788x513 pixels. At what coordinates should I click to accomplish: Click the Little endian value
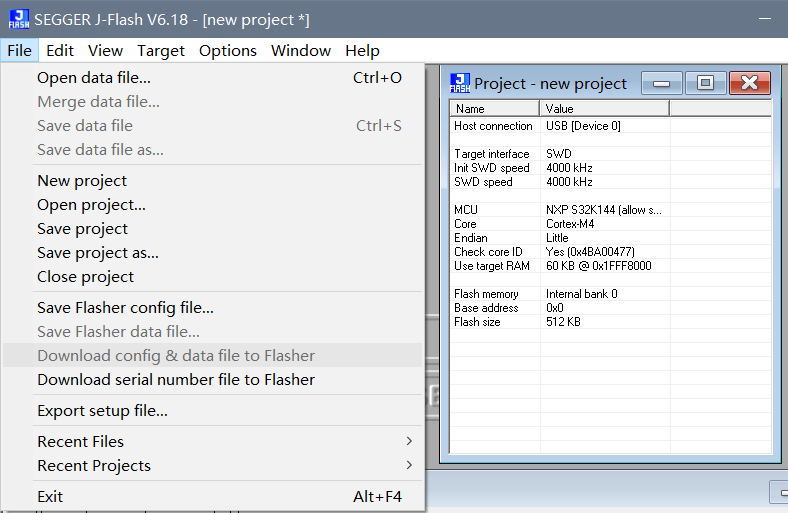(557, 238)
